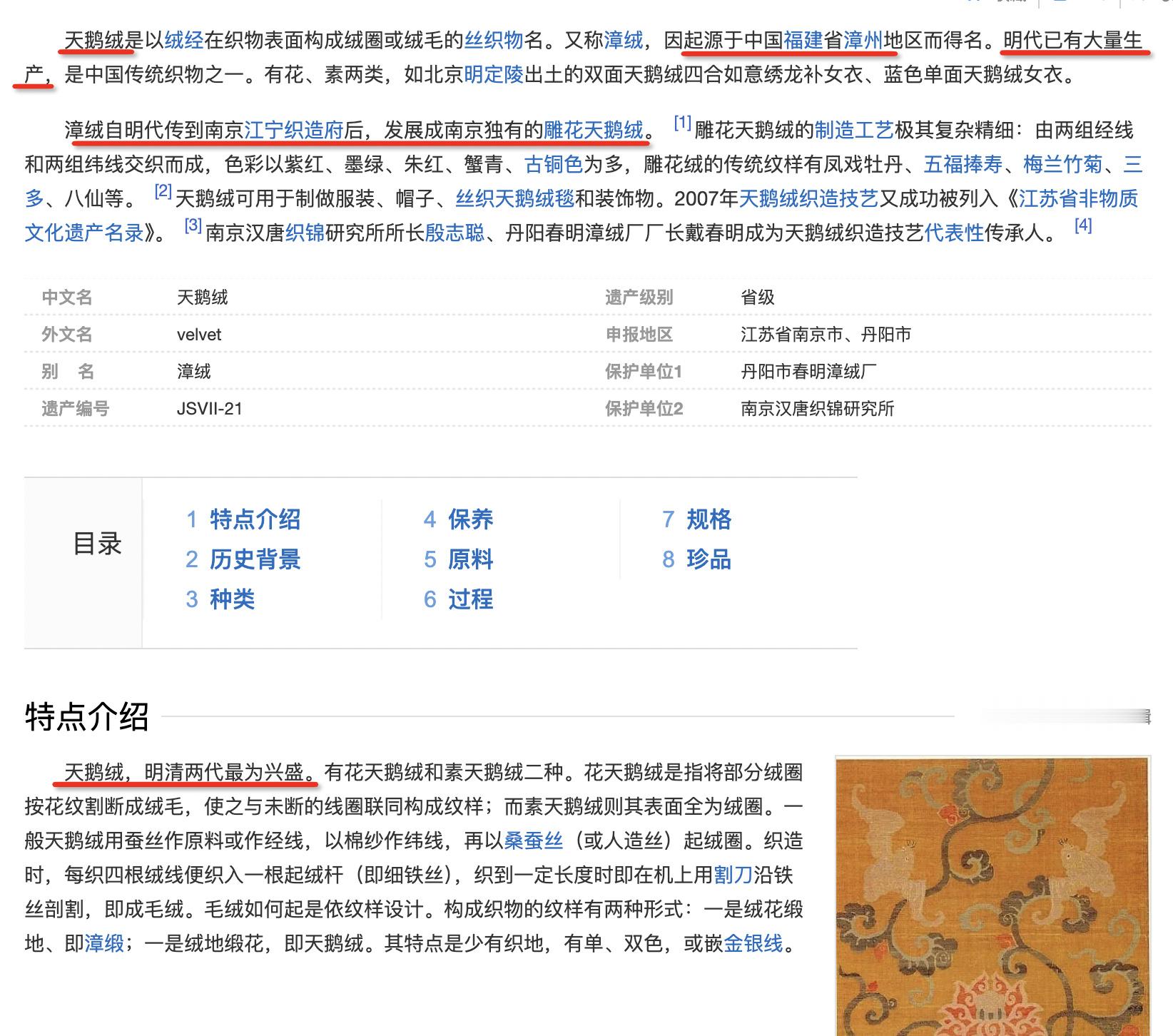Click the 申报地区 field label
The width and height of the screenshot is (1173, 1036).
coord(639,335)
